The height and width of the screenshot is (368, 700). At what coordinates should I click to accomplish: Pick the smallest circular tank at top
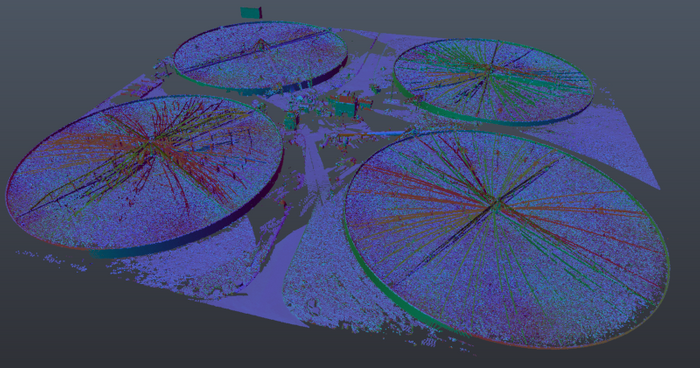260,58
